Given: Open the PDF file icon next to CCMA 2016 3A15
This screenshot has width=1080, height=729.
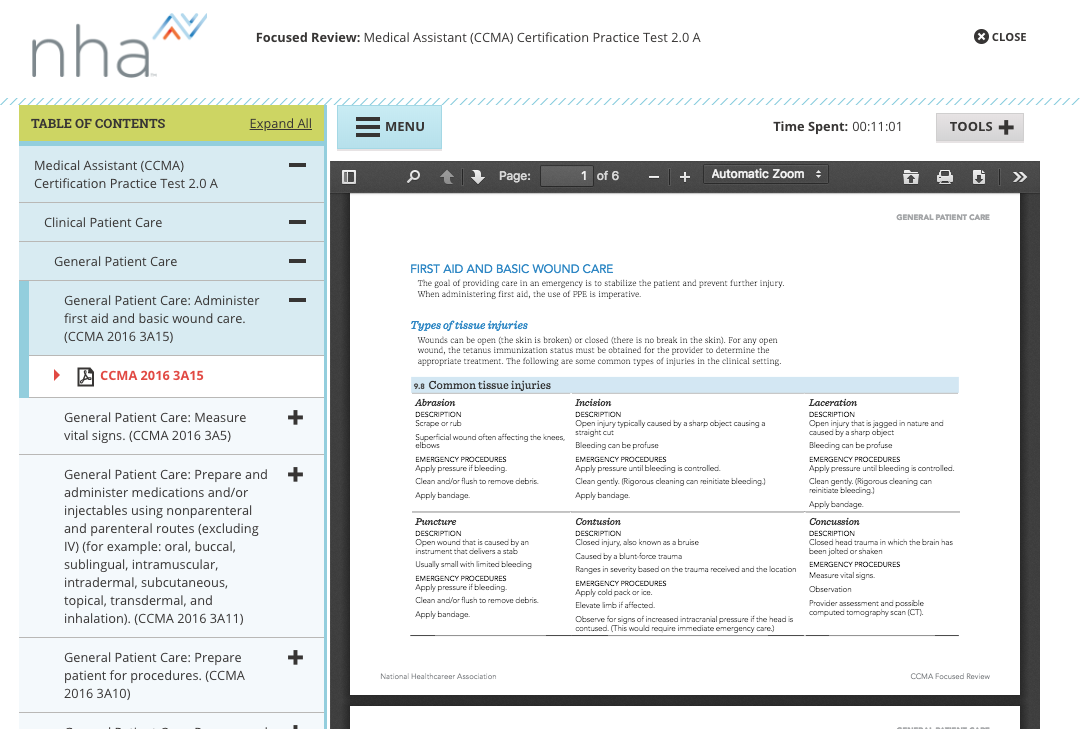Looking at the screenshot, I should [85, 376].
